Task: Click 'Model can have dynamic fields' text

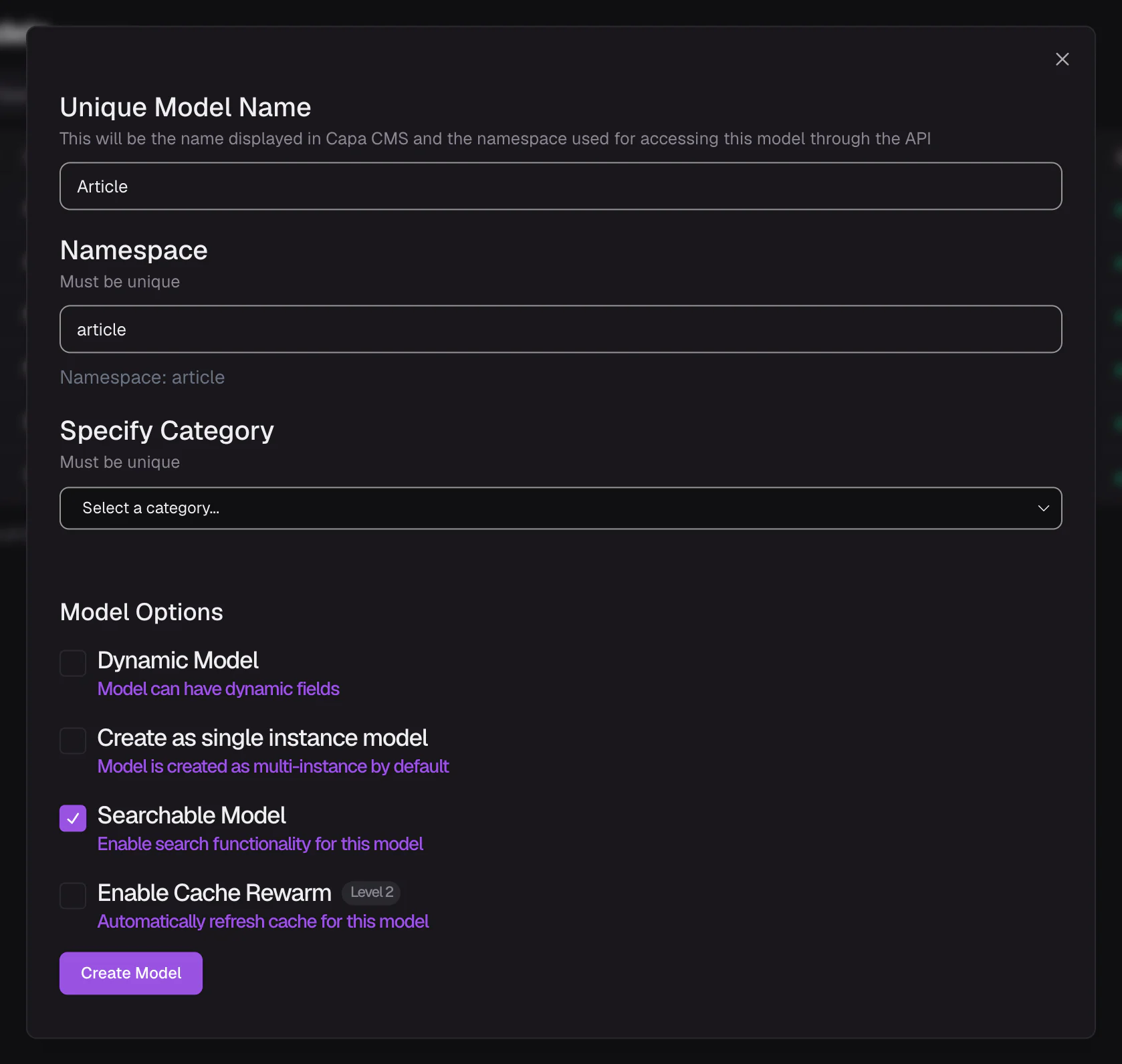Action: 219,689
